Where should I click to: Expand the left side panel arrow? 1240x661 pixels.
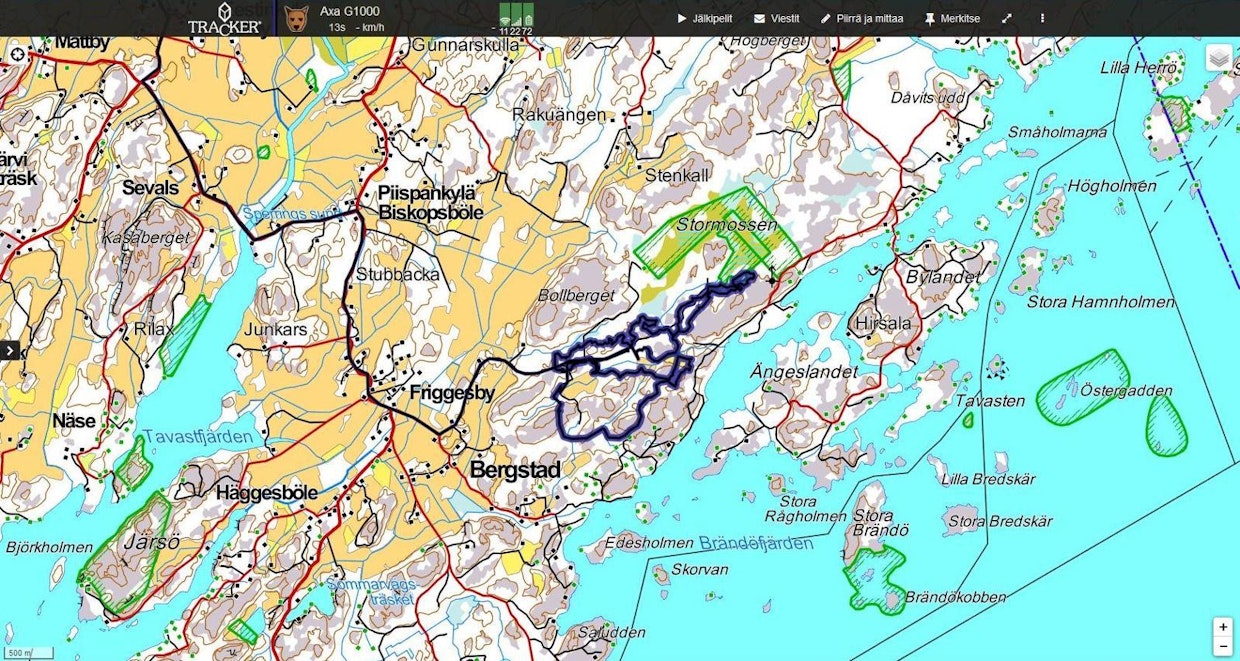[11, 350]
